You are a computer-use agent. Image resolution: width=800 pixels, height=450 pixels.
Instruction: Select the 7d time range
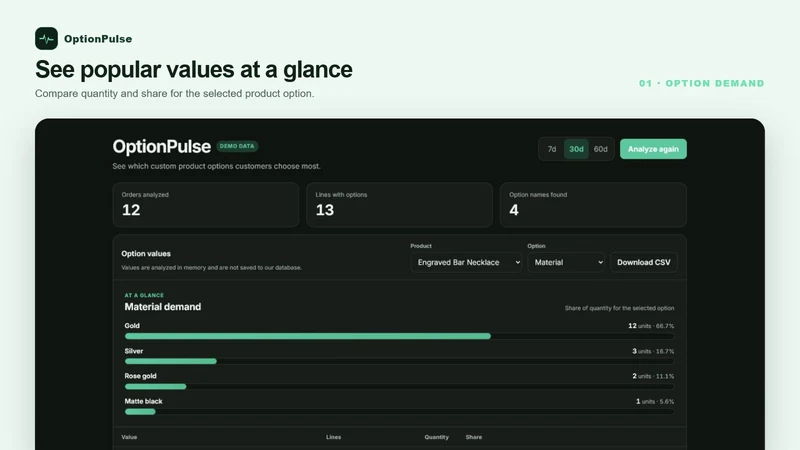552,149
